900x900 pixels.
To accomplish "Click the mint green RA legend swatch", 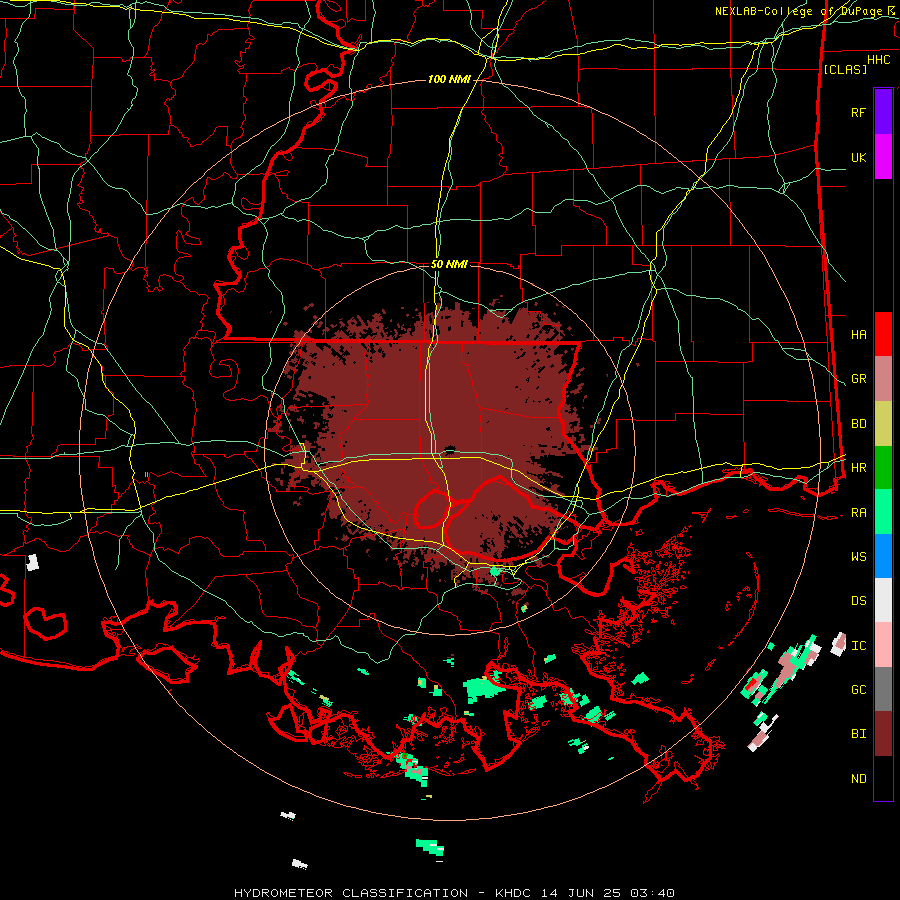I will [883, 512].
